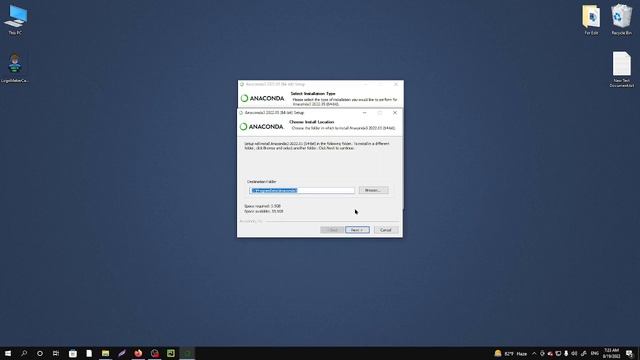640x360 pixels.
Task: Open File Explorer from the taskbar
Action: pyautogui.click(x=105, y=353)
